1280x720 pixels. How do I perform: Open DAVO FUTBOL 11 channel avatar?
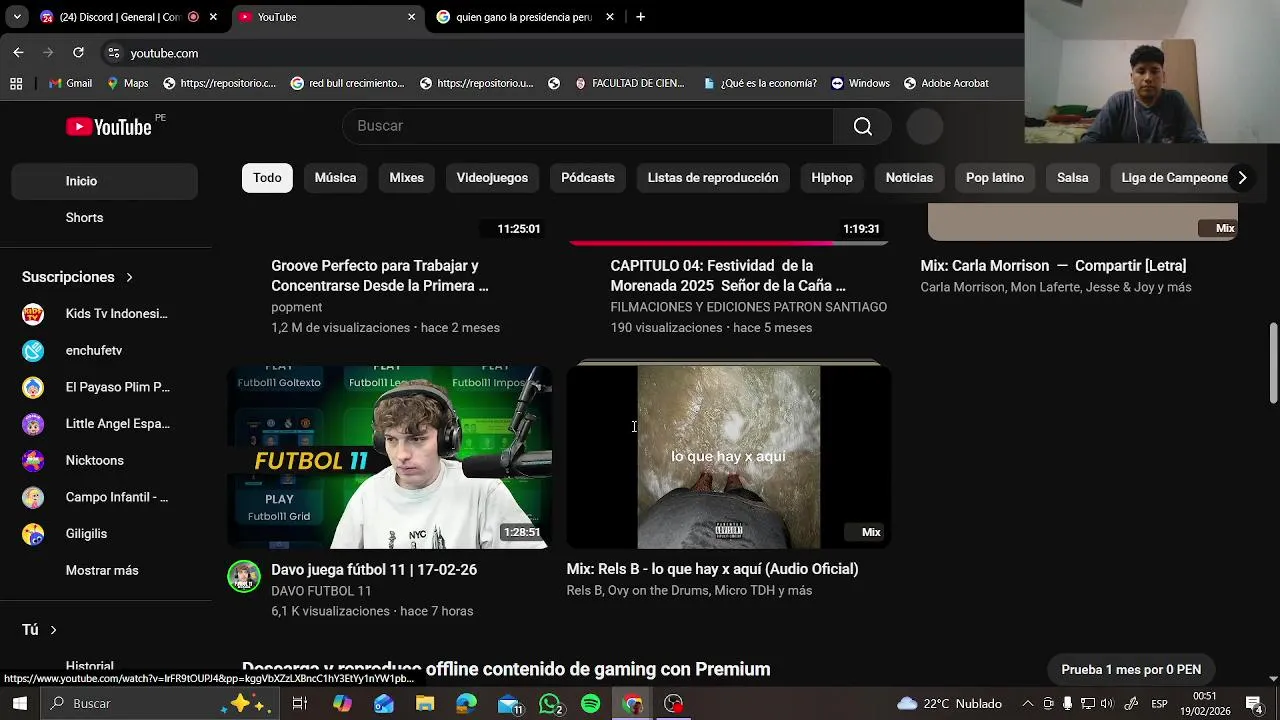(x=244, y=577)
